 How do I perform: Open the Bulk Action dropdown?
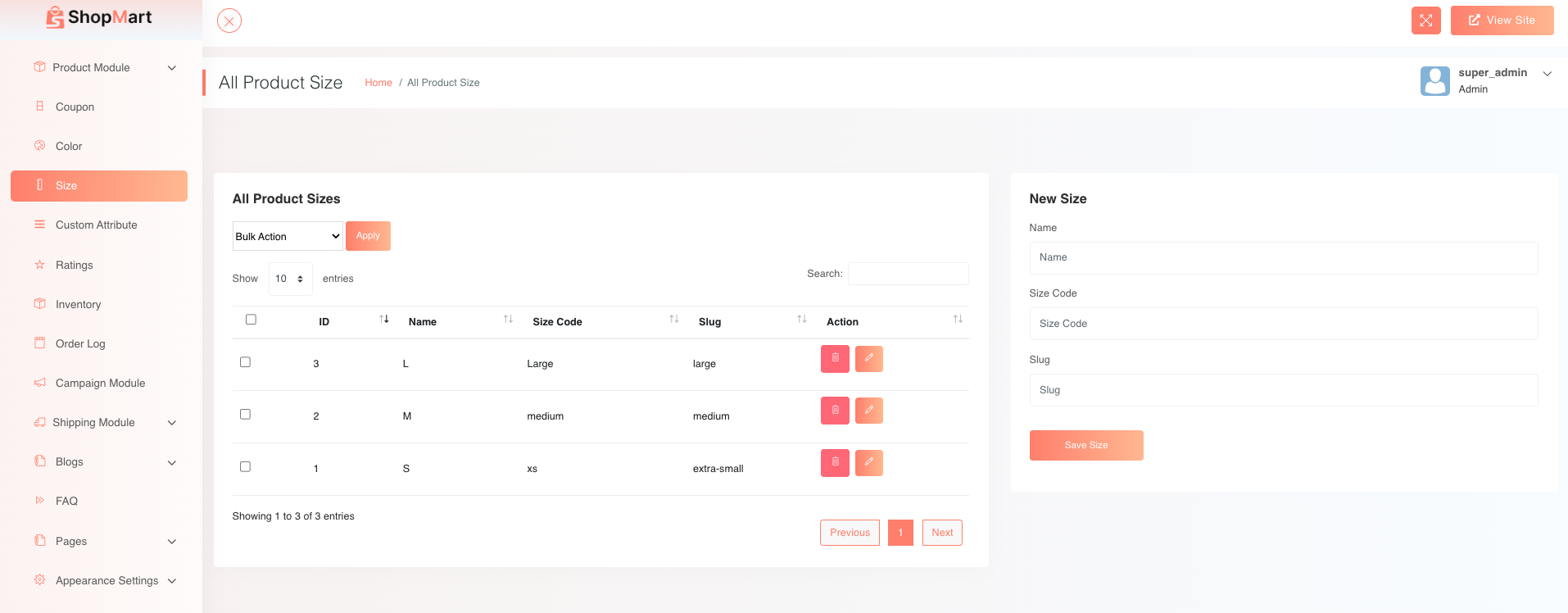point(288,236)
